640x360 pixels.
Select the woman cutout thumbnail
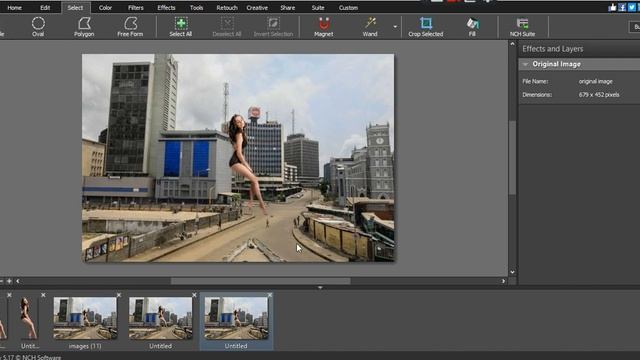29,318
